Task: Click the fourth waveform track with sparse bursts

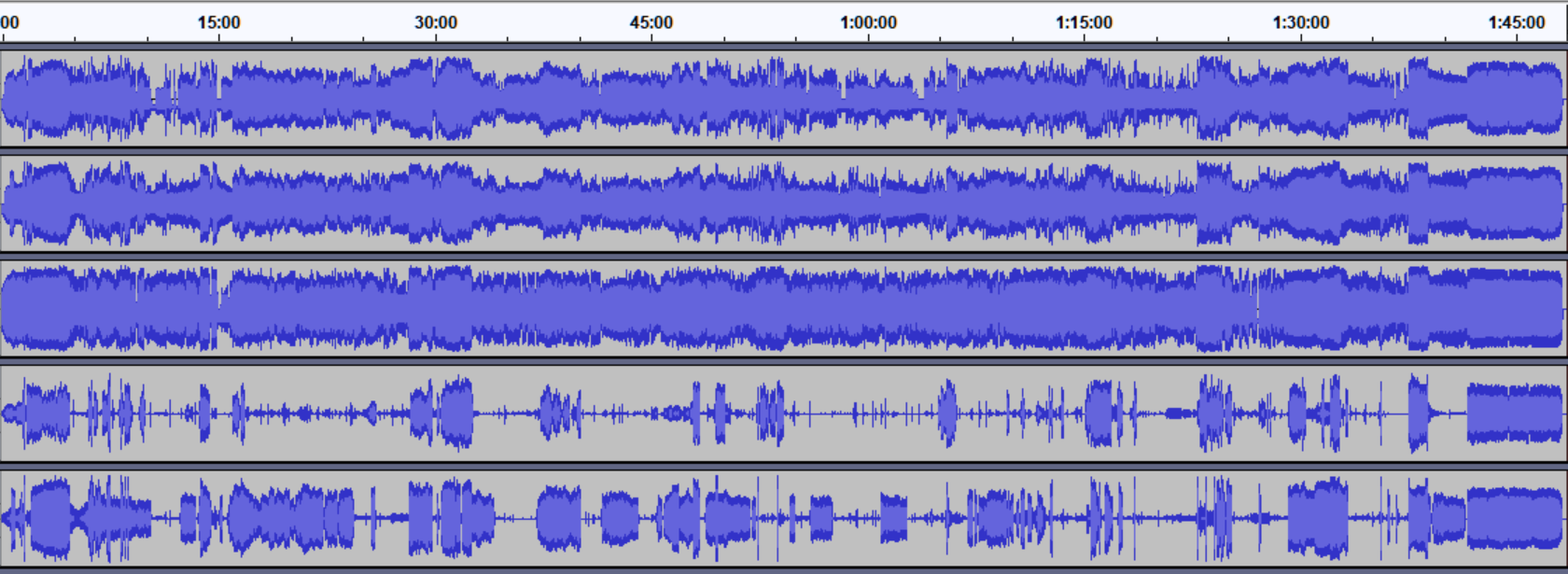Action: coord(782,413)
